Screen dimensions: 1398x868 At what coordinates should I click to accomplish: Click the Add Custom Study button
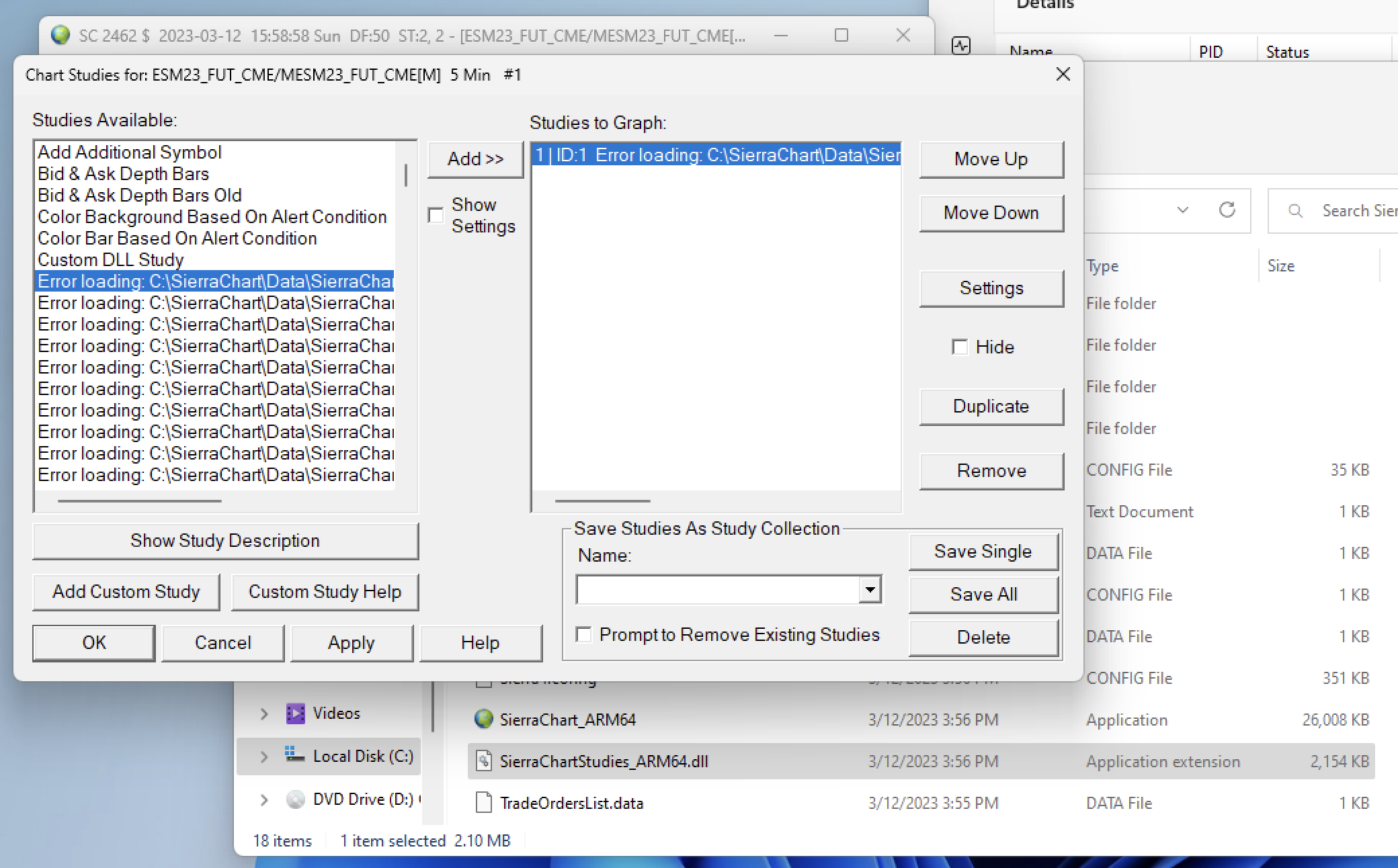click(x=126, y=592)
